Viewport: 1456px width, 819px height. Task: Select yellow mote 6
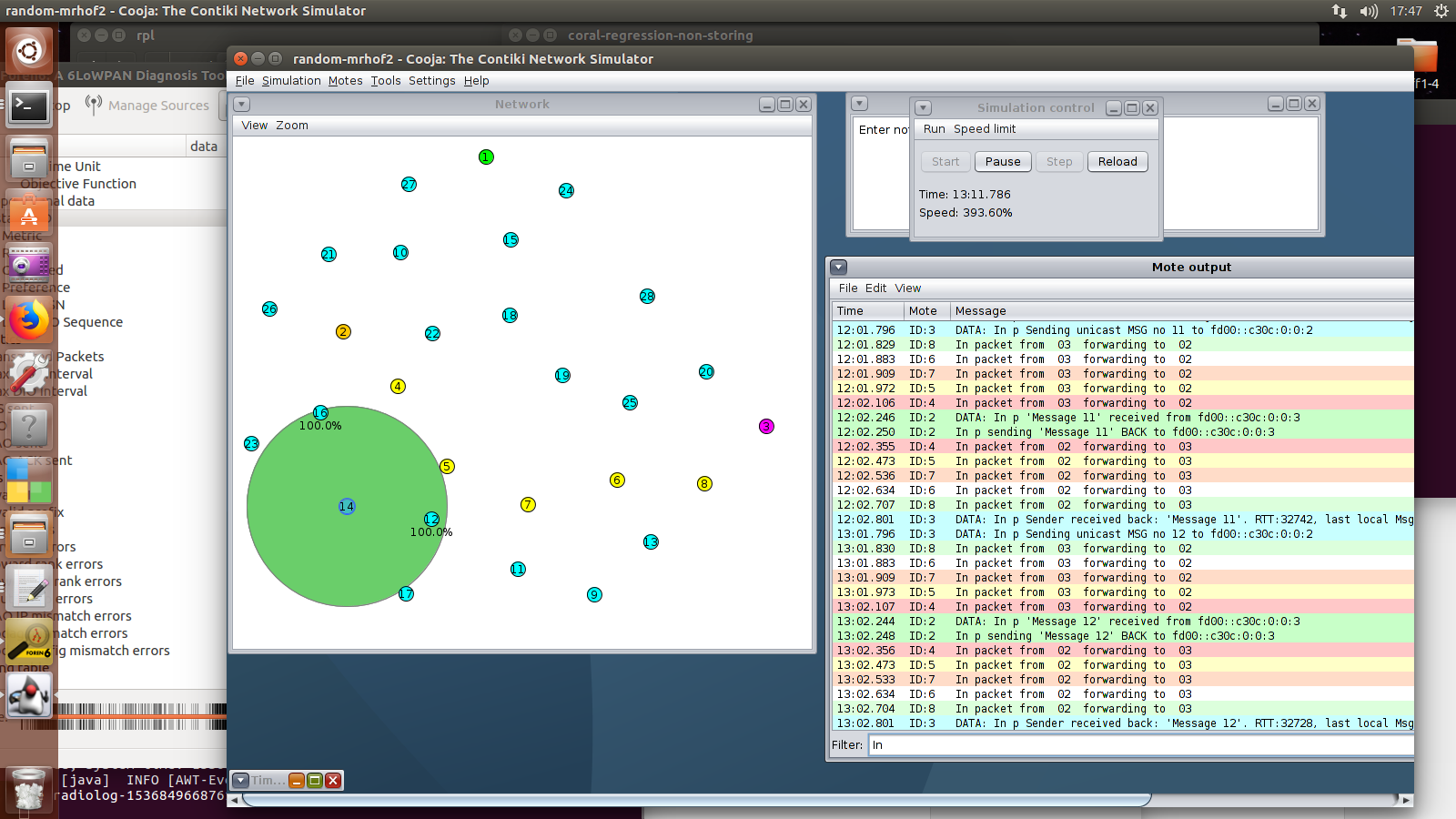617,480
